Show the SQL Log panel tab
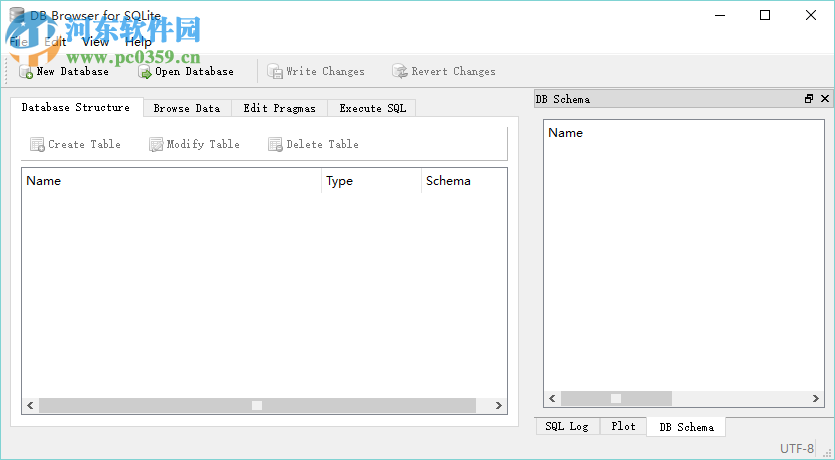The image size is (835, 460). pos(567,426)
